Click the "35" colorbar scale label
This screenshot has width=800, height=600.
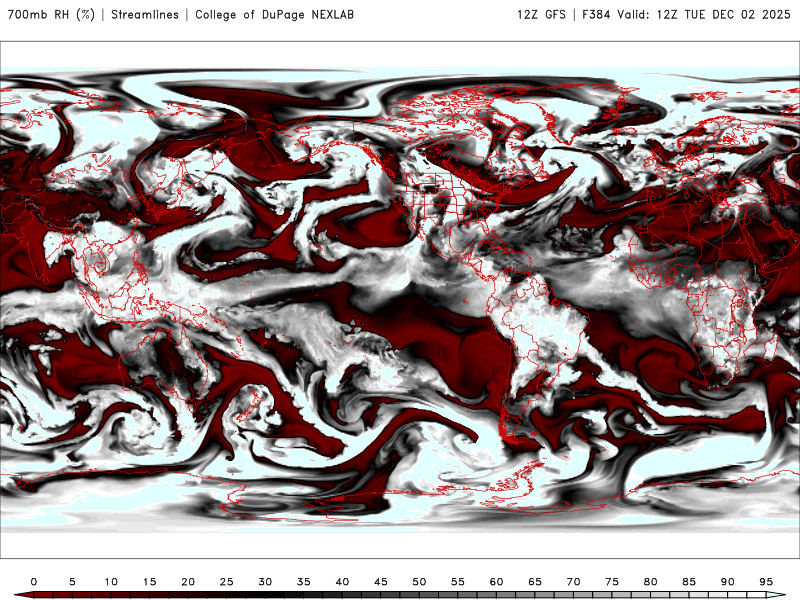pos(304,582)
